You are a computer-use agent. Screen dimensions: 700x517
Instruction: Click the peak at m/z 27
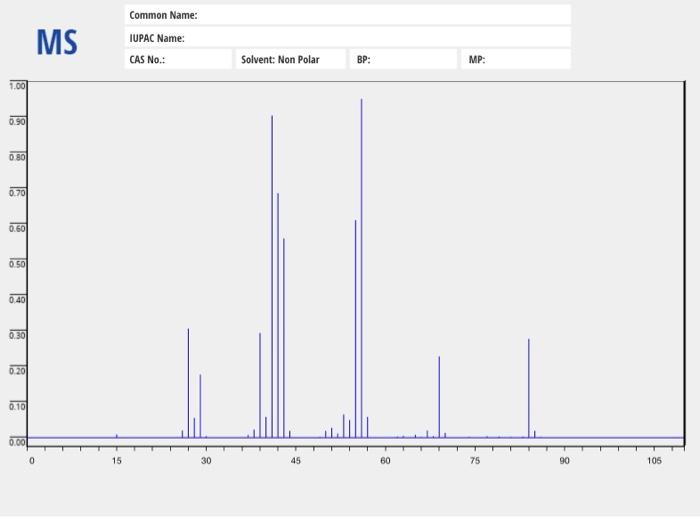click(188, 383)
